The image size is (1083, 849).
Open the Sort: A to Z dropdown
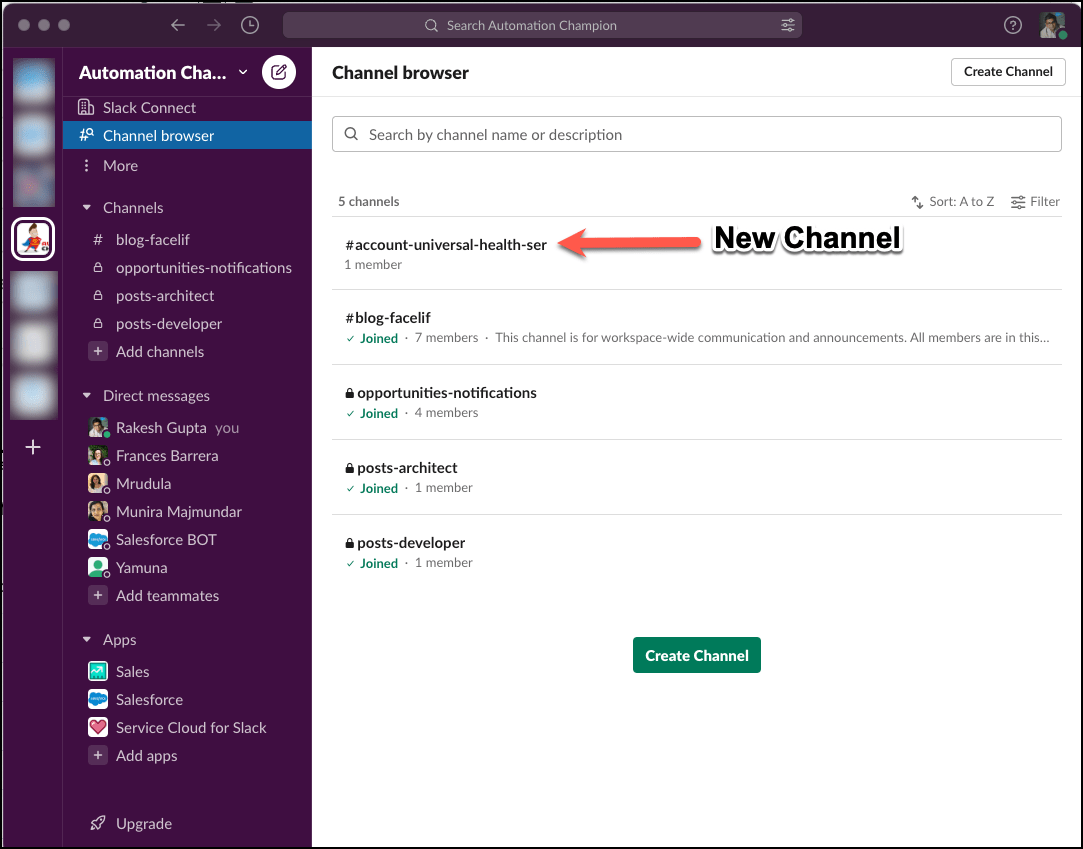(x=953, y=201)
